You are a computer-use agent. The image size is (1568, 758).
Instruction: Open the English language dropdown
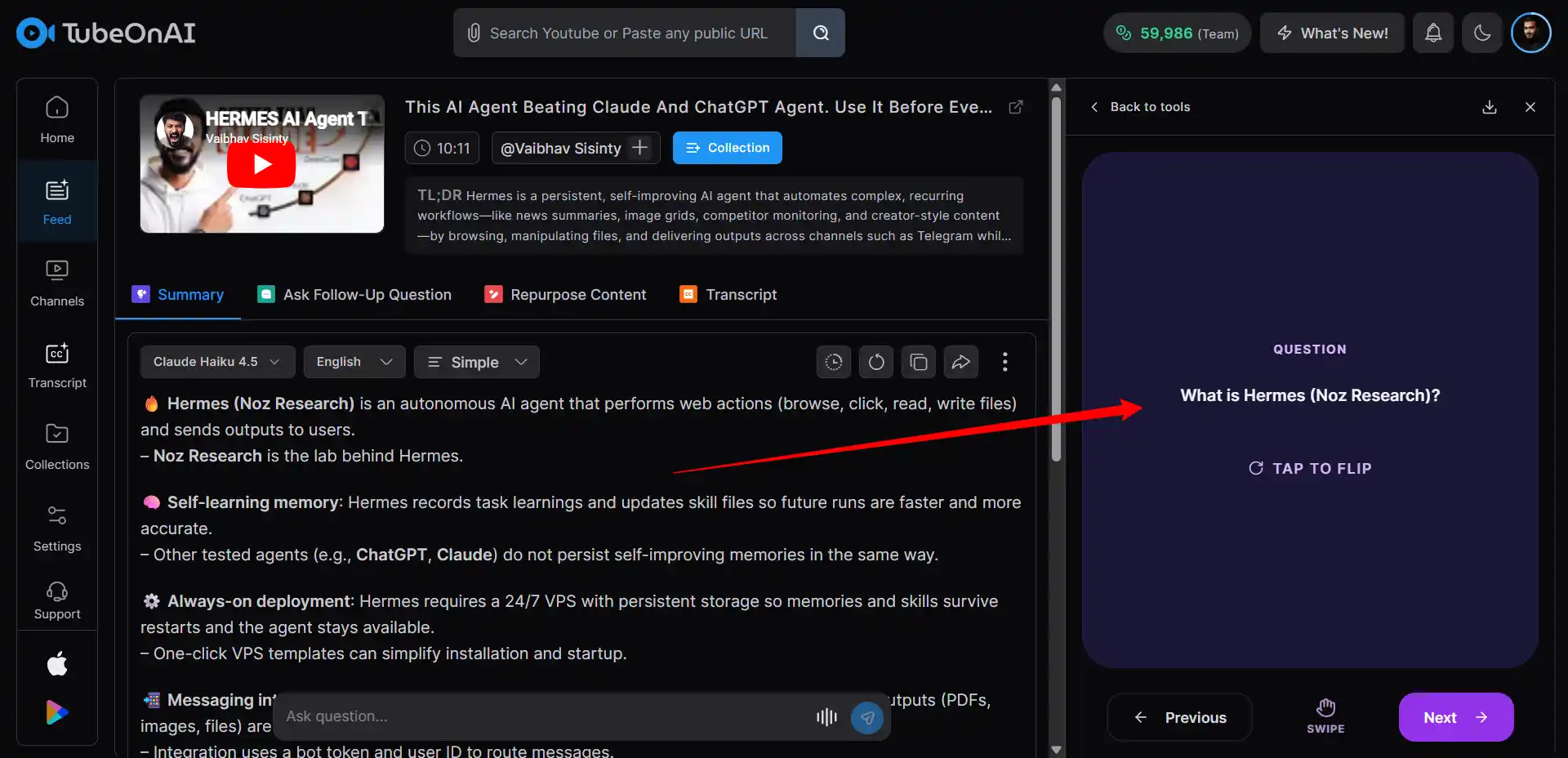(x=354, y=362)
